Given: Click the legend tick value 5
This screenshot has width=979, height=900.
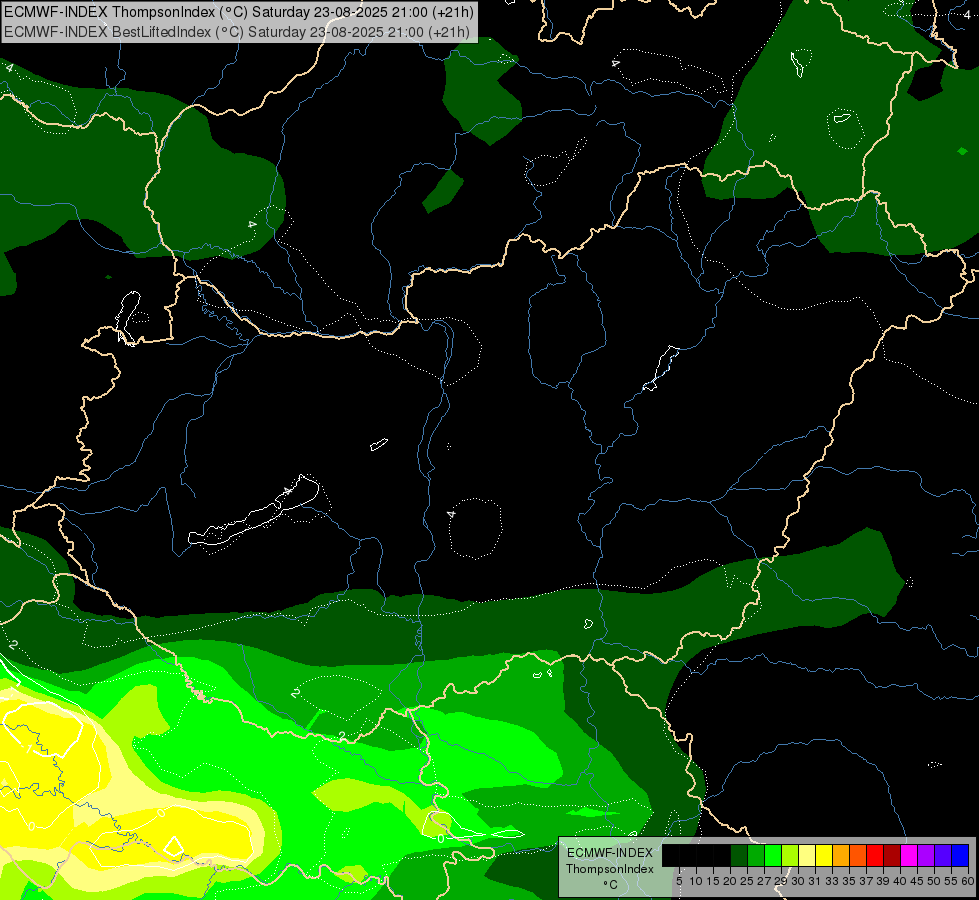Looking at the screenshot, I should 679,881.
